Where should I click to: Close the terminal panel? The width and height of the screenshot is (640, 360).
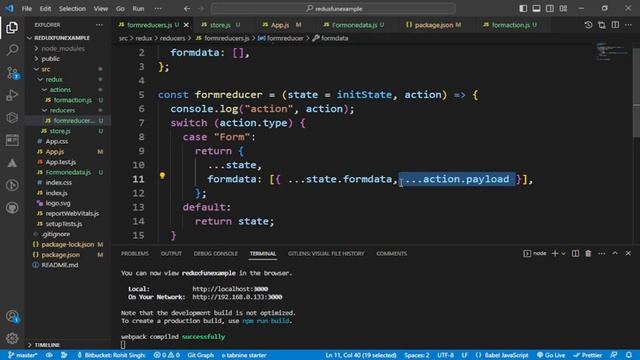[628, 253]
